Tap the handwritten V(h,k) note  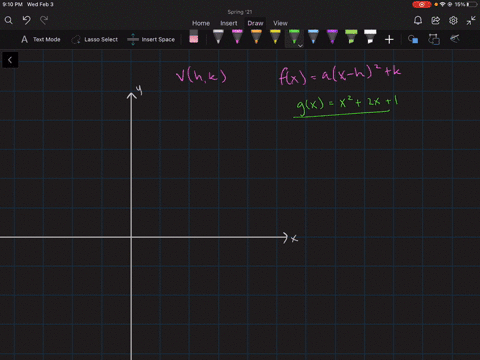point(201,75)
